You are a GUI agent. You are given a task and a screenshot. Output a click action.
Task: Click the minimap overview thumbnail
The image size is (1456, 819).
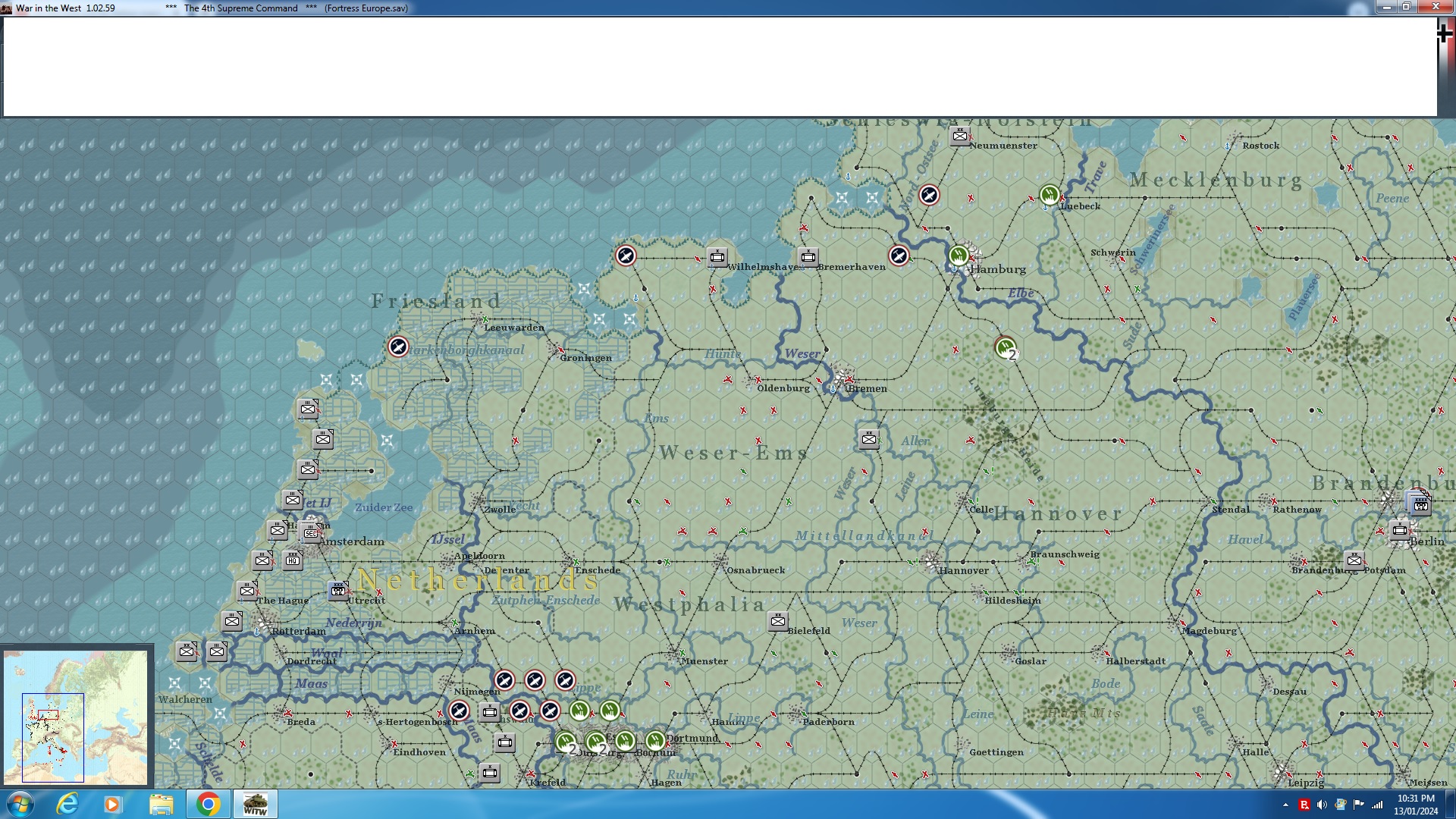76,717
